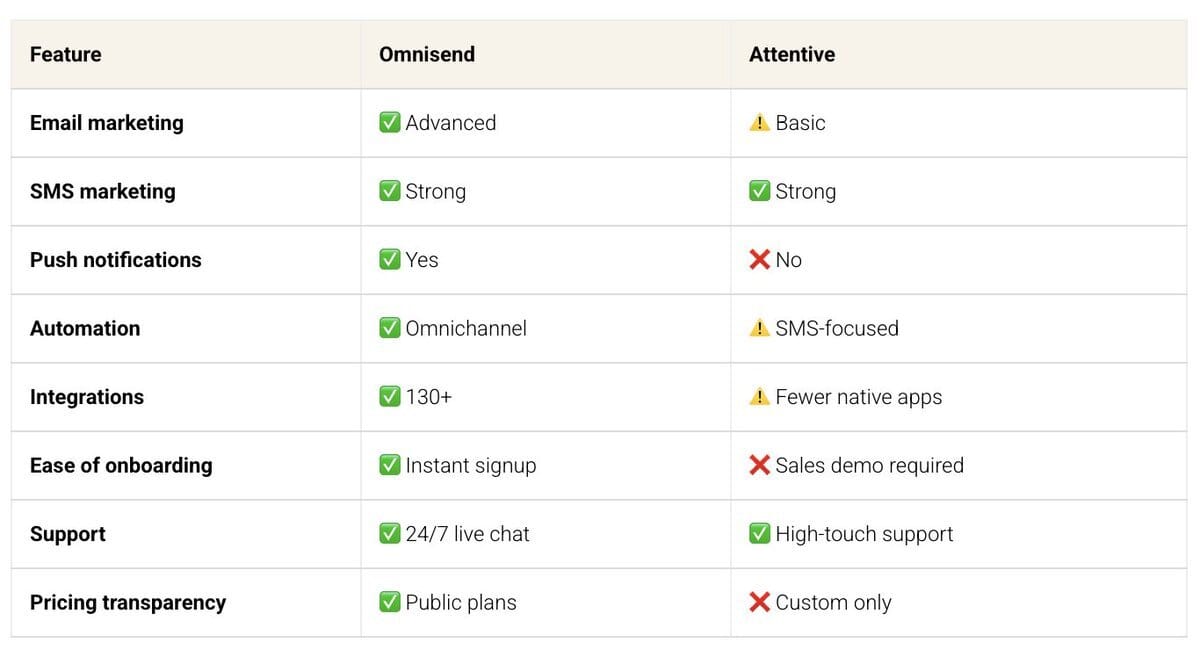Click the green check next to Public plans

pyautogui.click(x=390, y=602)
